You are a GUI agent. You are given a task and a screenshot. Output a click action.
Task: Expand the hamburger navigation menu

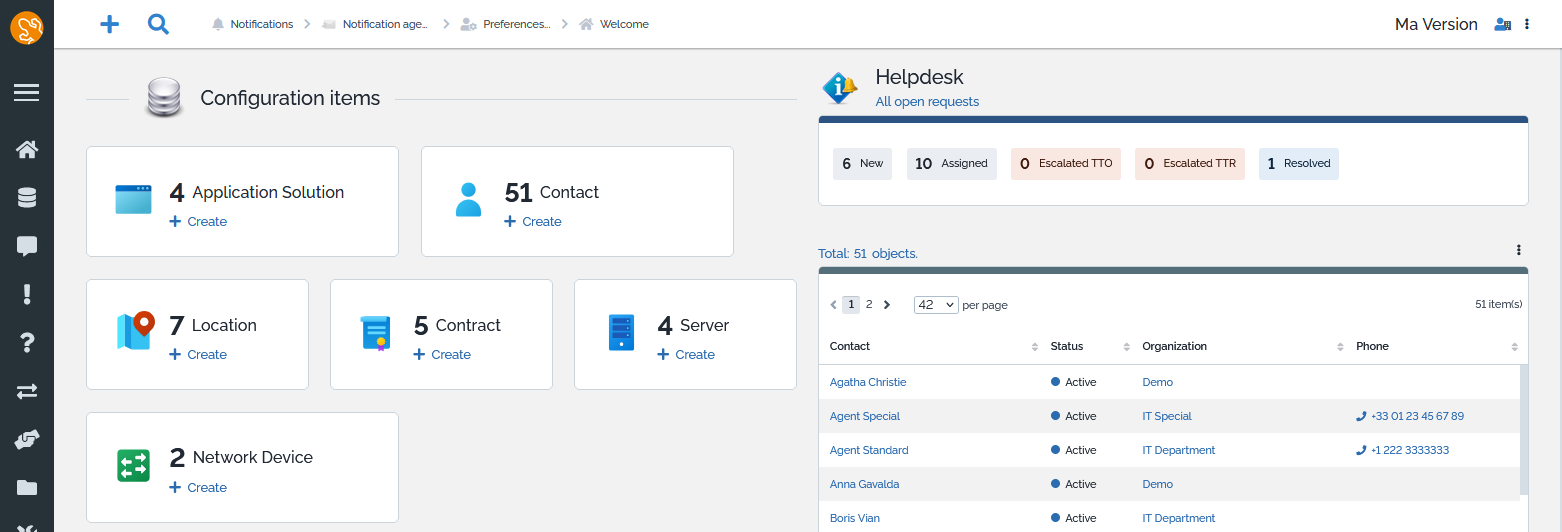[27, 93]
